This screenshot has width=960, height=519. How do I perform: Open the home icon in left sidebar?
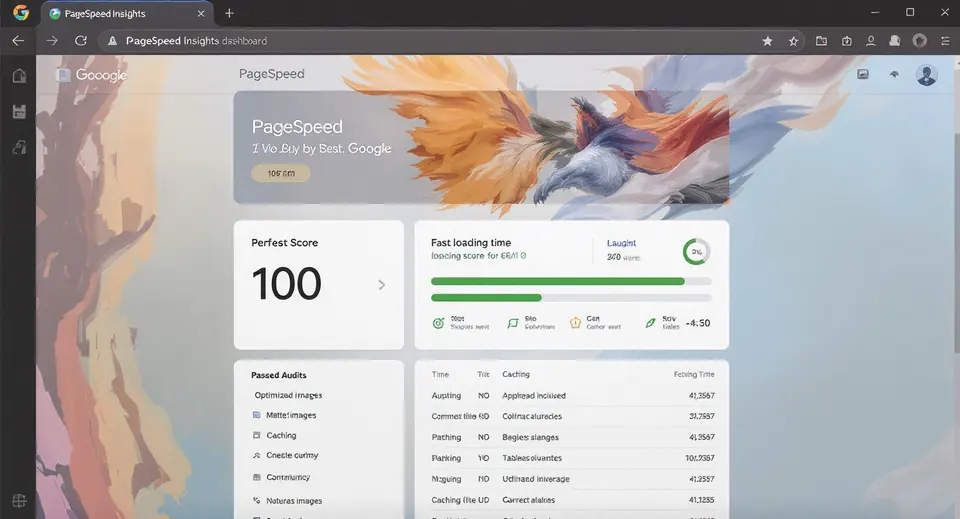19,76
